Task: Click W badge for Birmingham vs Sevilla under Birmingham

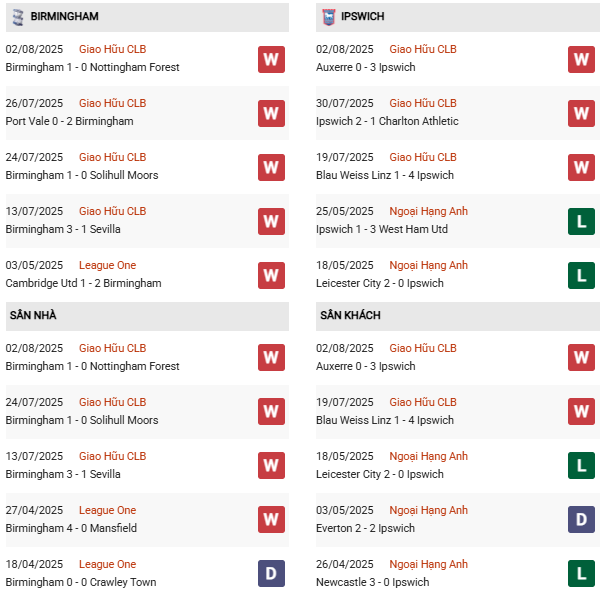Action: 271,221
